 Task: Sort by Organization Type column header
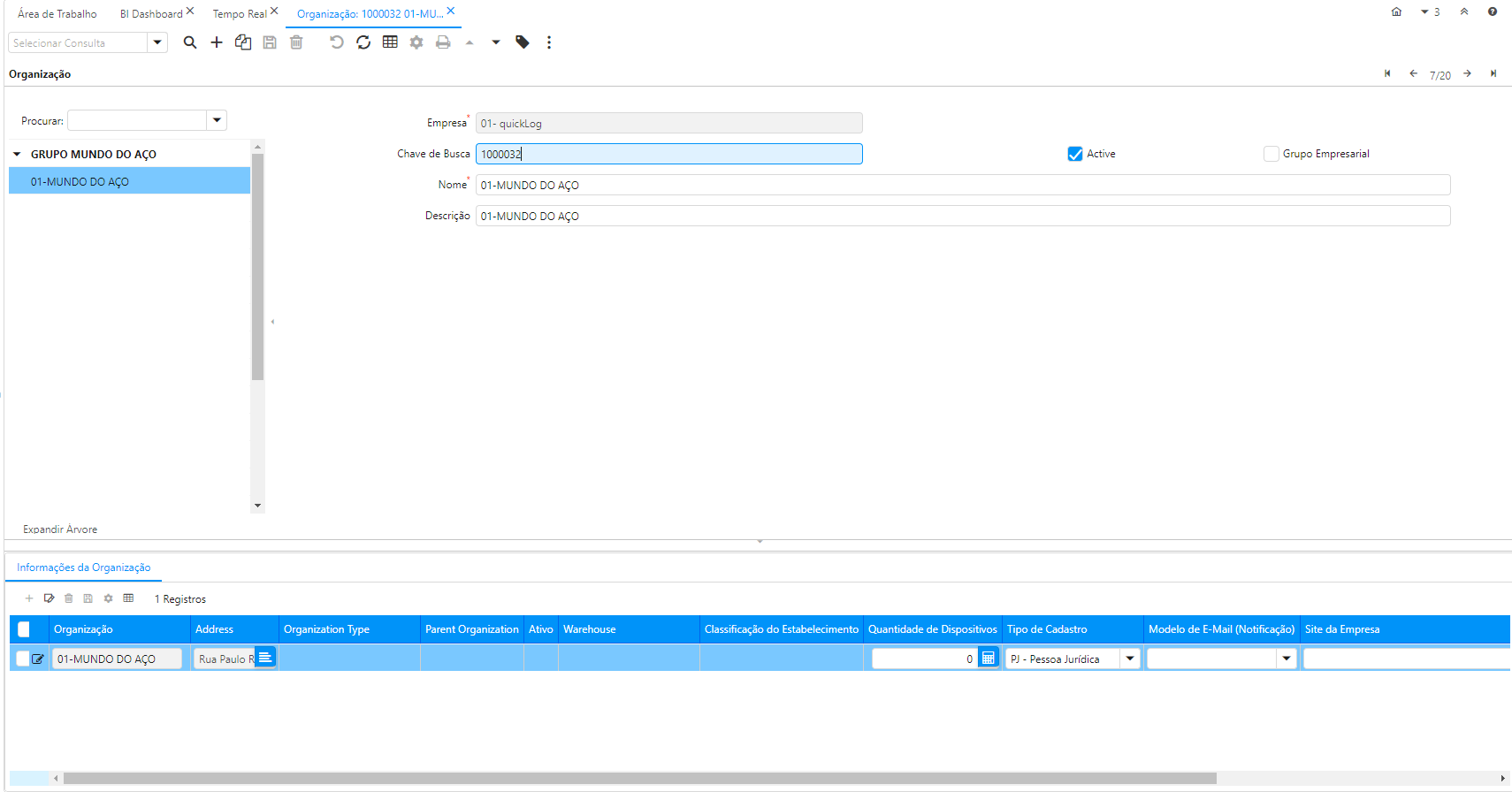(326, 629)
